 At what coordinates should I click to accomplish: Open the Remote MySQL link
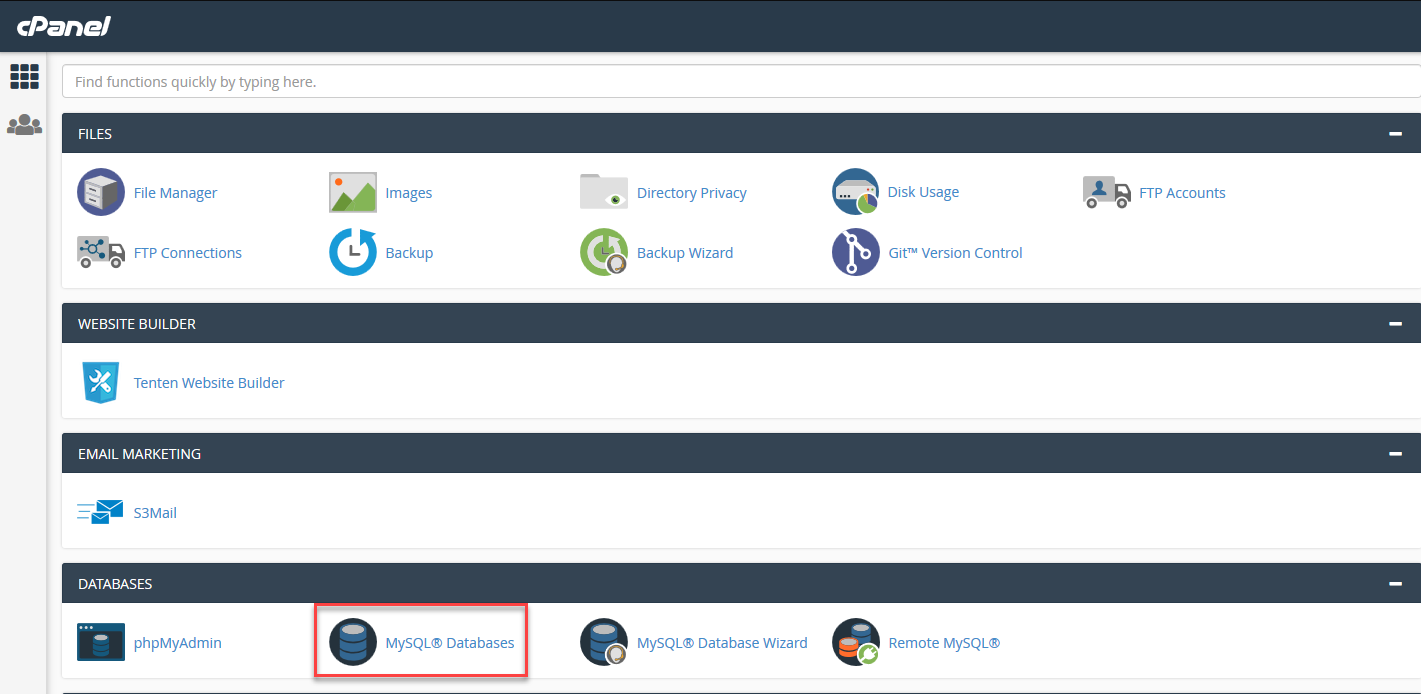point(944,643)
